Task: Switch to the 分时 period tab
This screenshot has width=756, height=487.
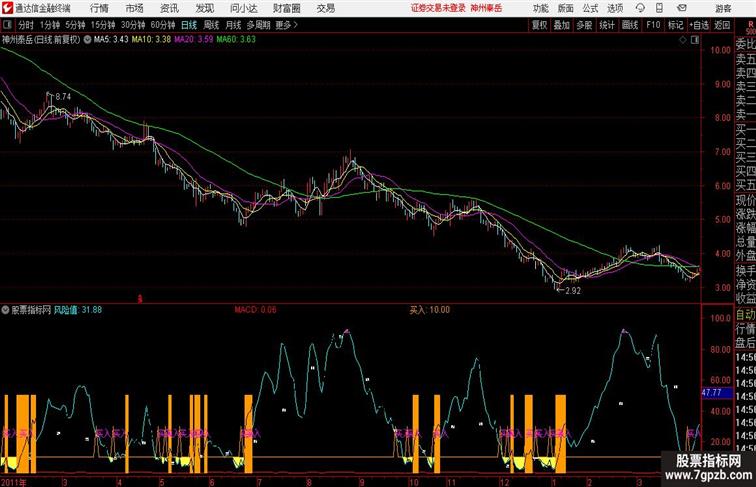Action: point(26,25)
